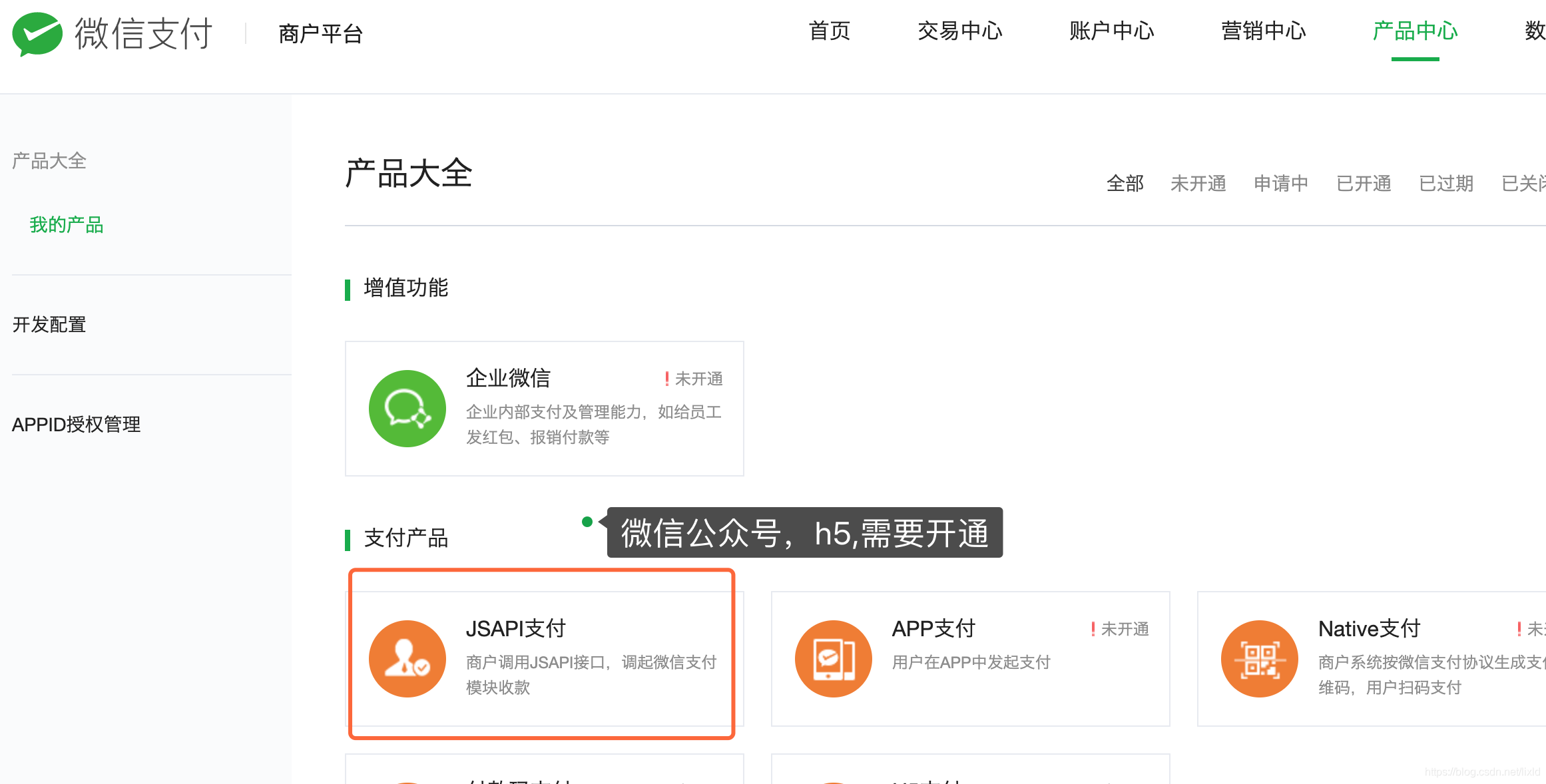Click the 企业微信 green chat icon
The width and height of the screenshot is (1546, 784).
pos(407,408)
